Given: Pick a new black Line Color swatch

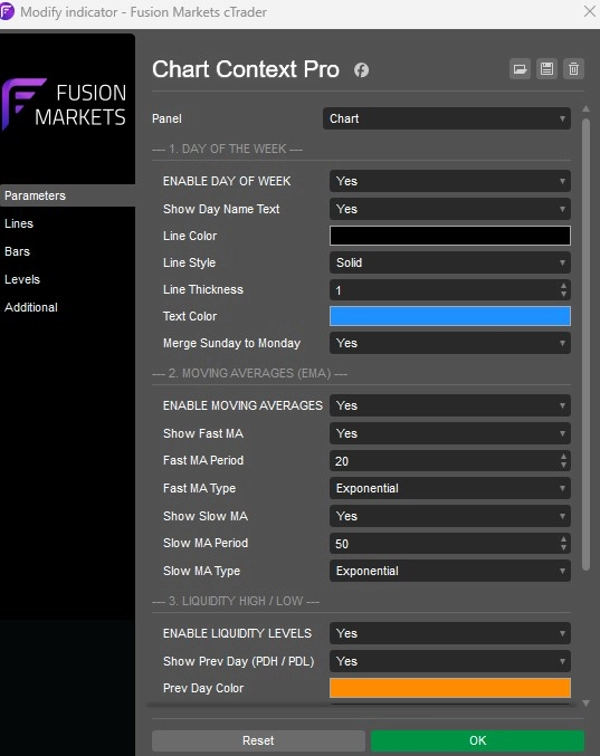Looking at the screenshot, I should coord(450,236).
